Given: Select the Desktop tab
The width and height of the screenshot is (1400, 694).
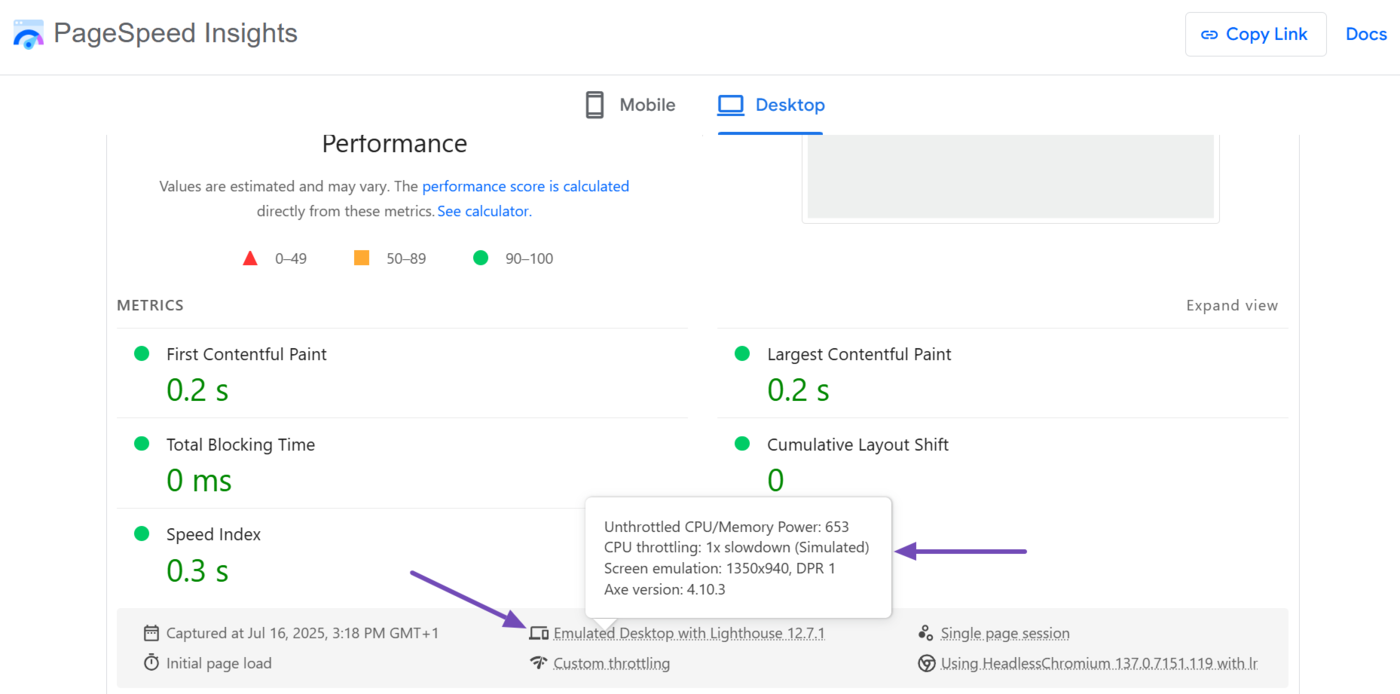Looking at the screenshot, I should click(x=771, y=105).
